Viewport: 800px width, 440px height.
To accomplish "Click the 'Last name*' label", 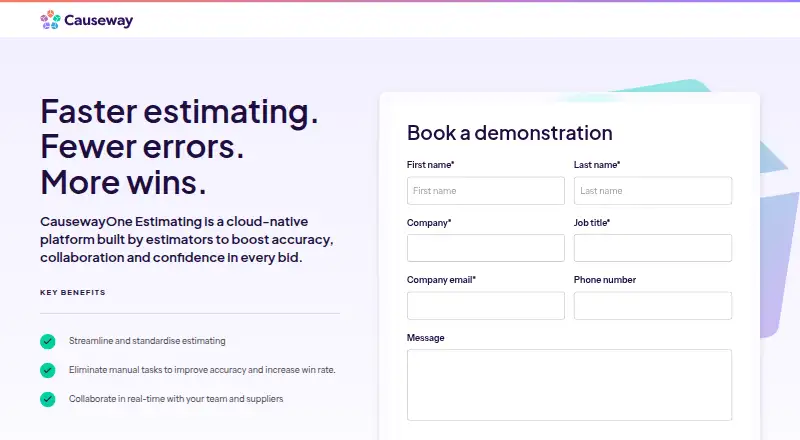I will 597,165.
